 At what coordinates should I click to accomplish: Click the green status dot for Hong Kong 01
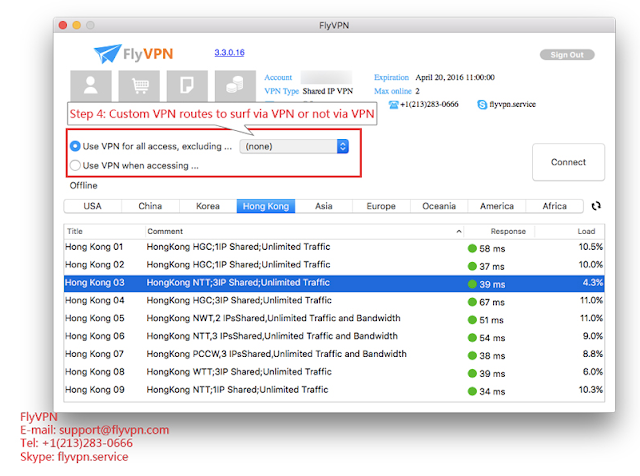[x=472, y=249]
